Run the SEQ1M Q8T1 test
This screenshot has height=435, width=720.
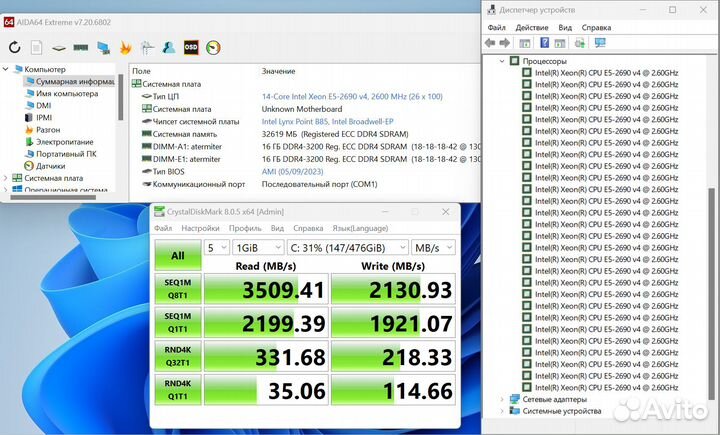(178, 288)
